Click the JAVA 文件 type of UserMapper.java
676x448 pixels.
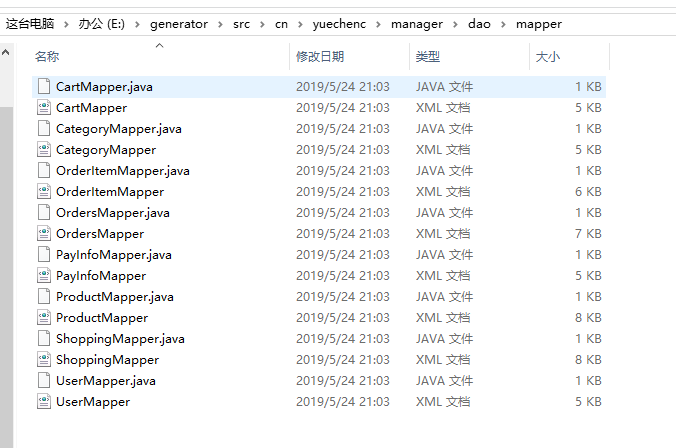tap(444, 381)
